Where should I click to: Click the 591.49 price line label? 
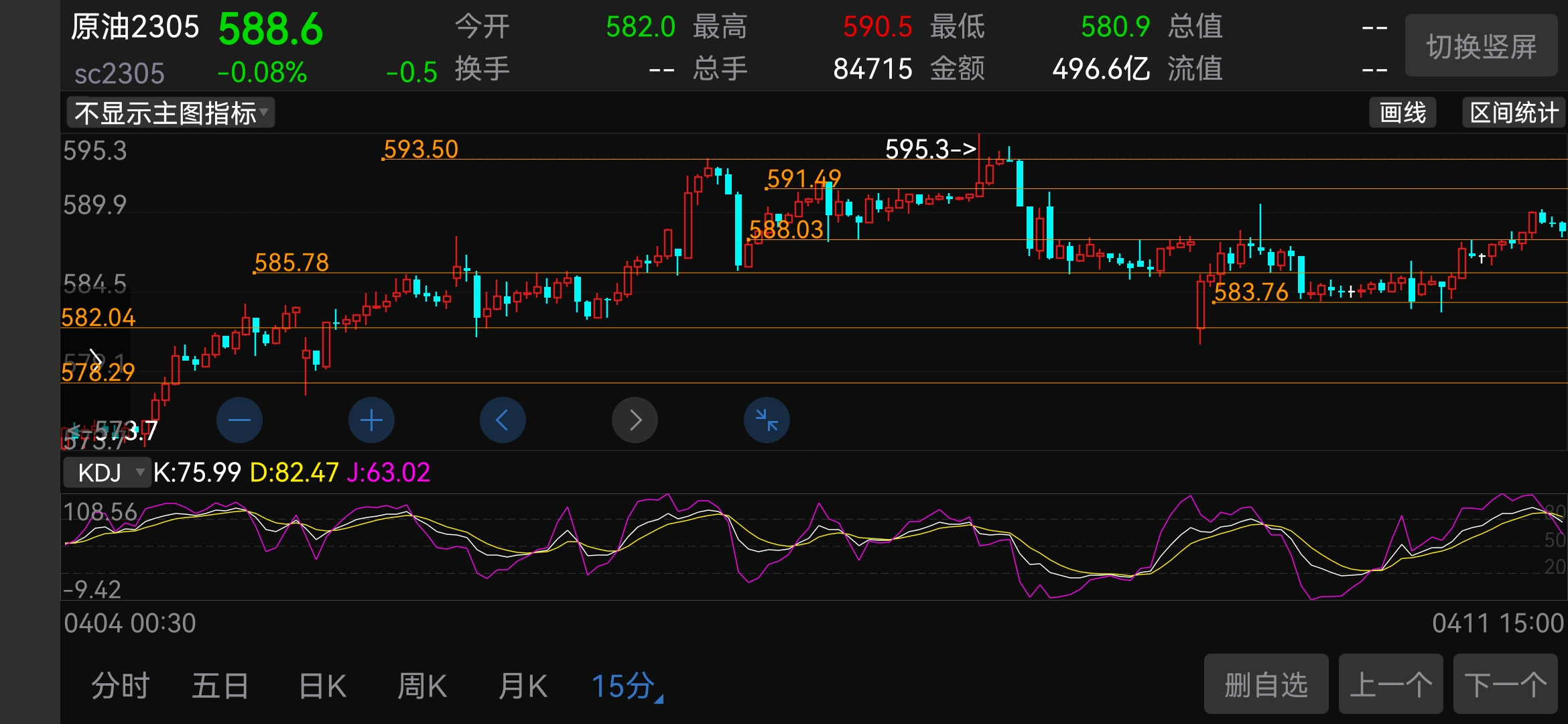coord(803,178)
